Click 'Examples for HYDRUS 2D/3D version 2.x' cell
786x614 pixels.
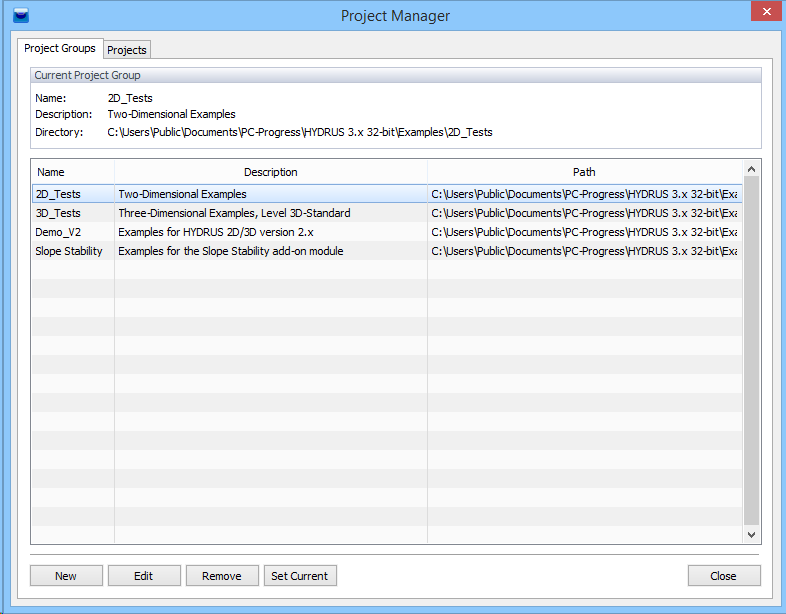click(271, 232)
